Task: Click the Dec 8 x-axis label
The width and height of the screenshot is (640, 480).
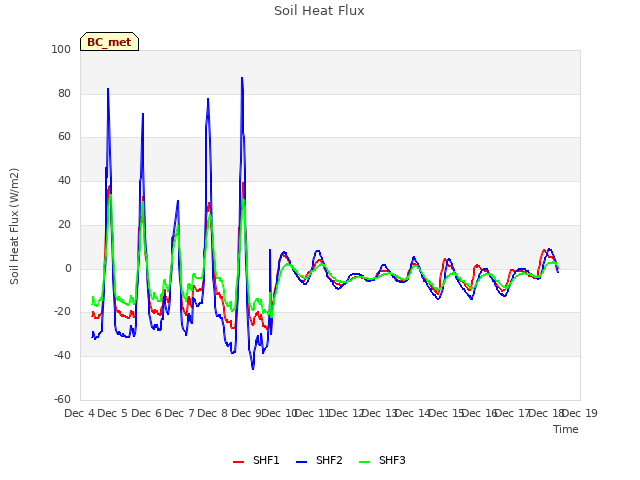Action: click(x=213, y=413)
